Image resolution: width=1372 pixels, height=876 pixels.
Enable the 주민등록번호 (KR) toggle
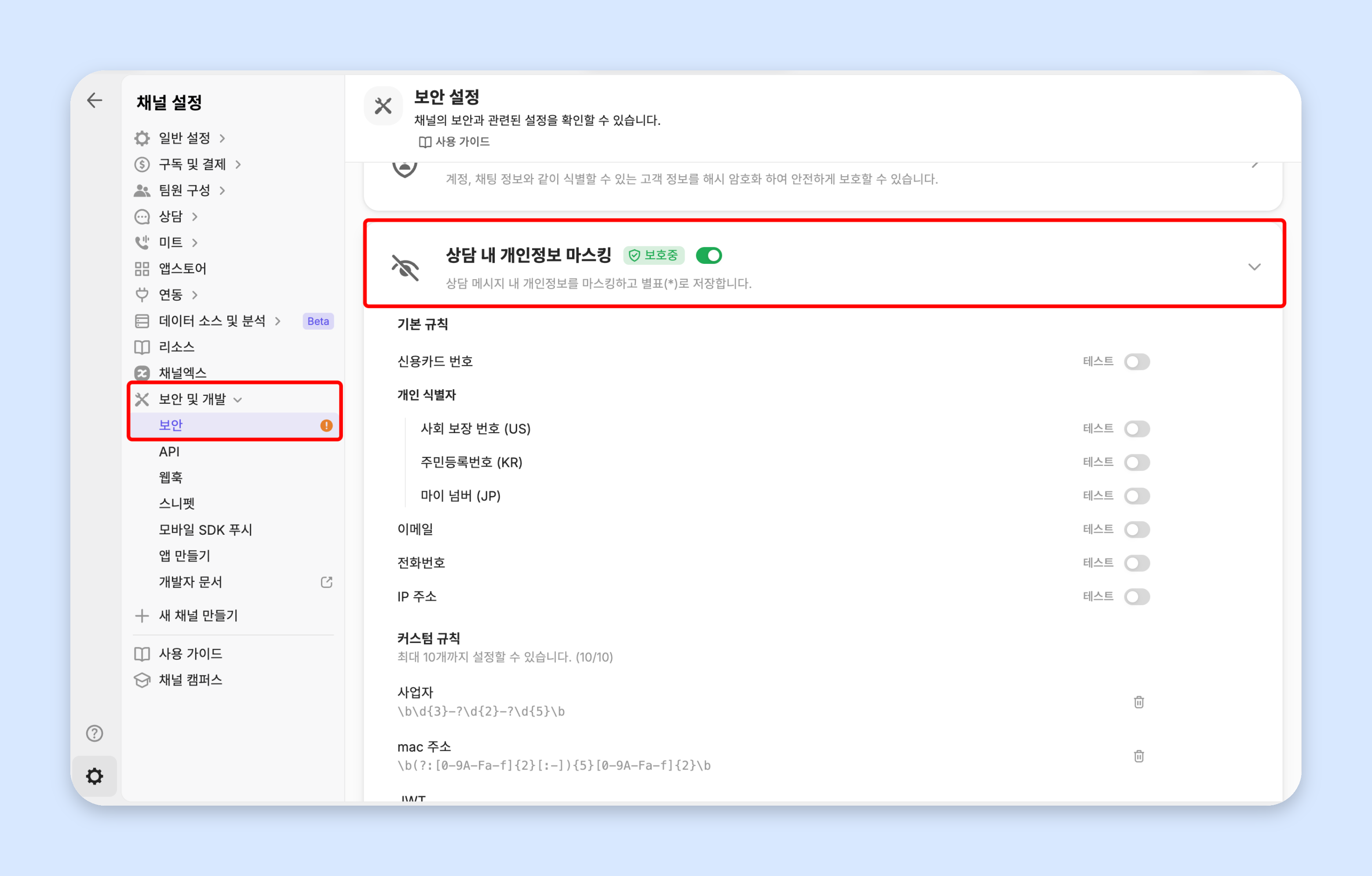1137,462
